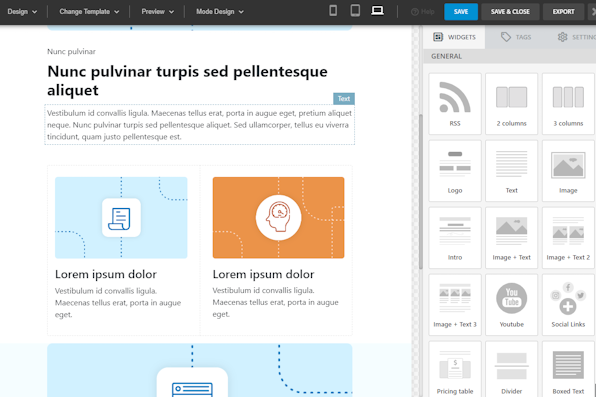Select Lorem ipsum dolor heading under orange image
Image resolution: width=596 pixels, height=397 pixels.
click(263, 274)
